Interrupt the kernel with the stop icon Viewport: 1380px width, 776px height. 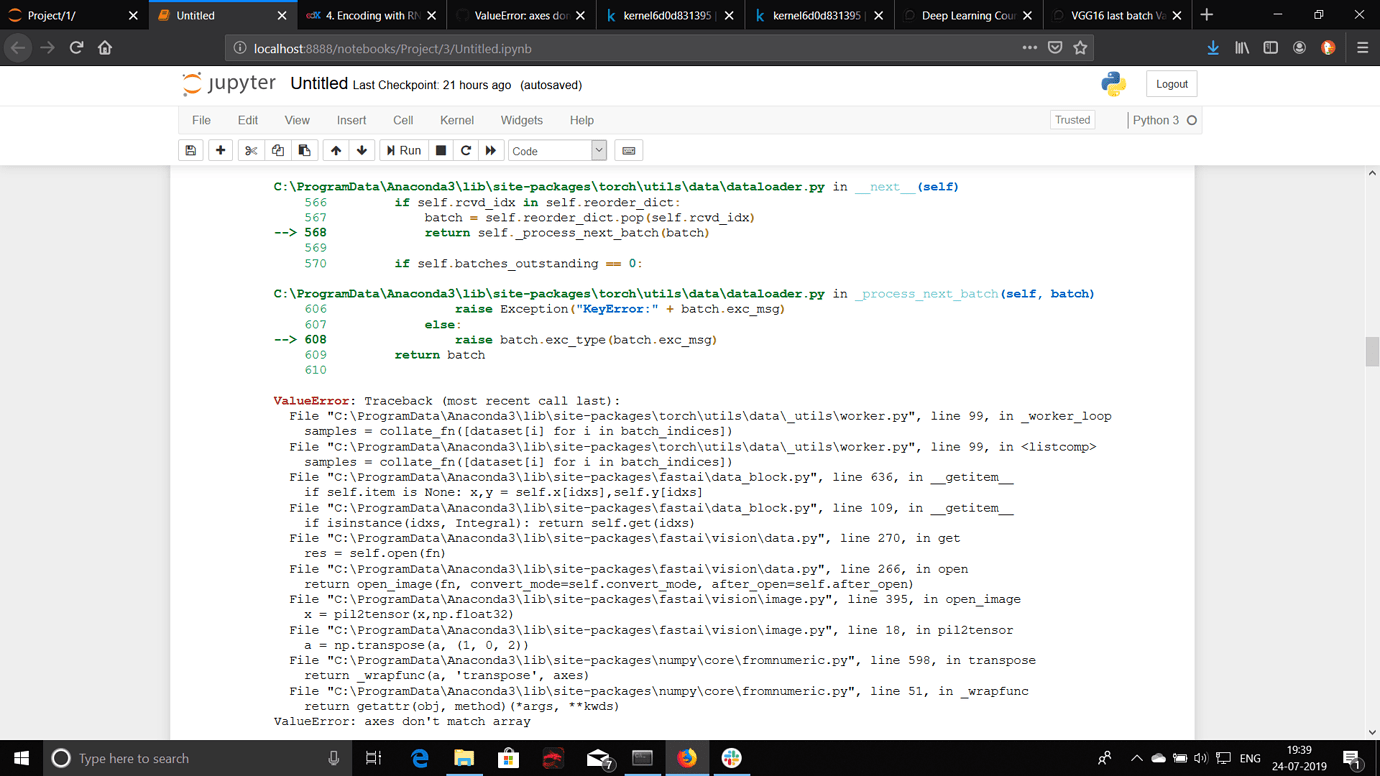coord(439,150)
